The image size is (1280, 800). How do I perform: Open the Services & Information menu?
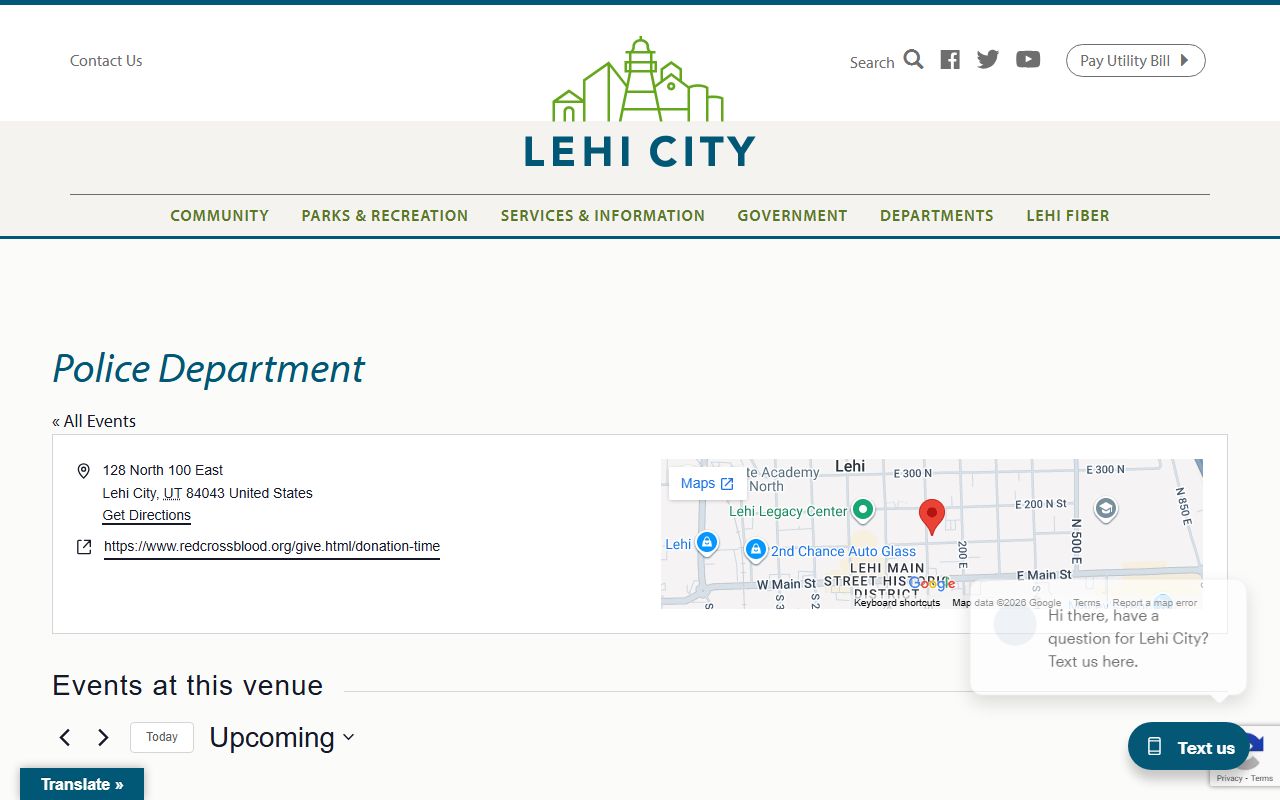click(603, 215)
